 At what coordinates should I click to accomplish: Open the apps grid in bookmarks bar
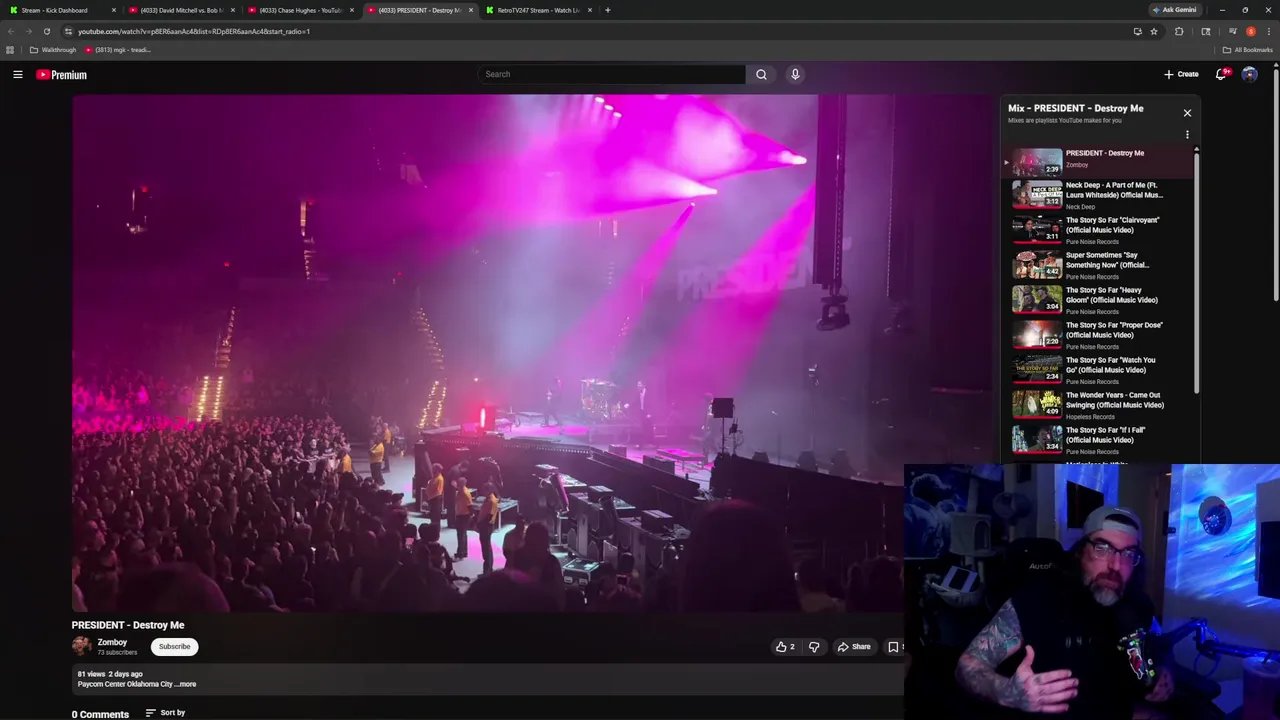pyautogui.click(x=10, y=50)
